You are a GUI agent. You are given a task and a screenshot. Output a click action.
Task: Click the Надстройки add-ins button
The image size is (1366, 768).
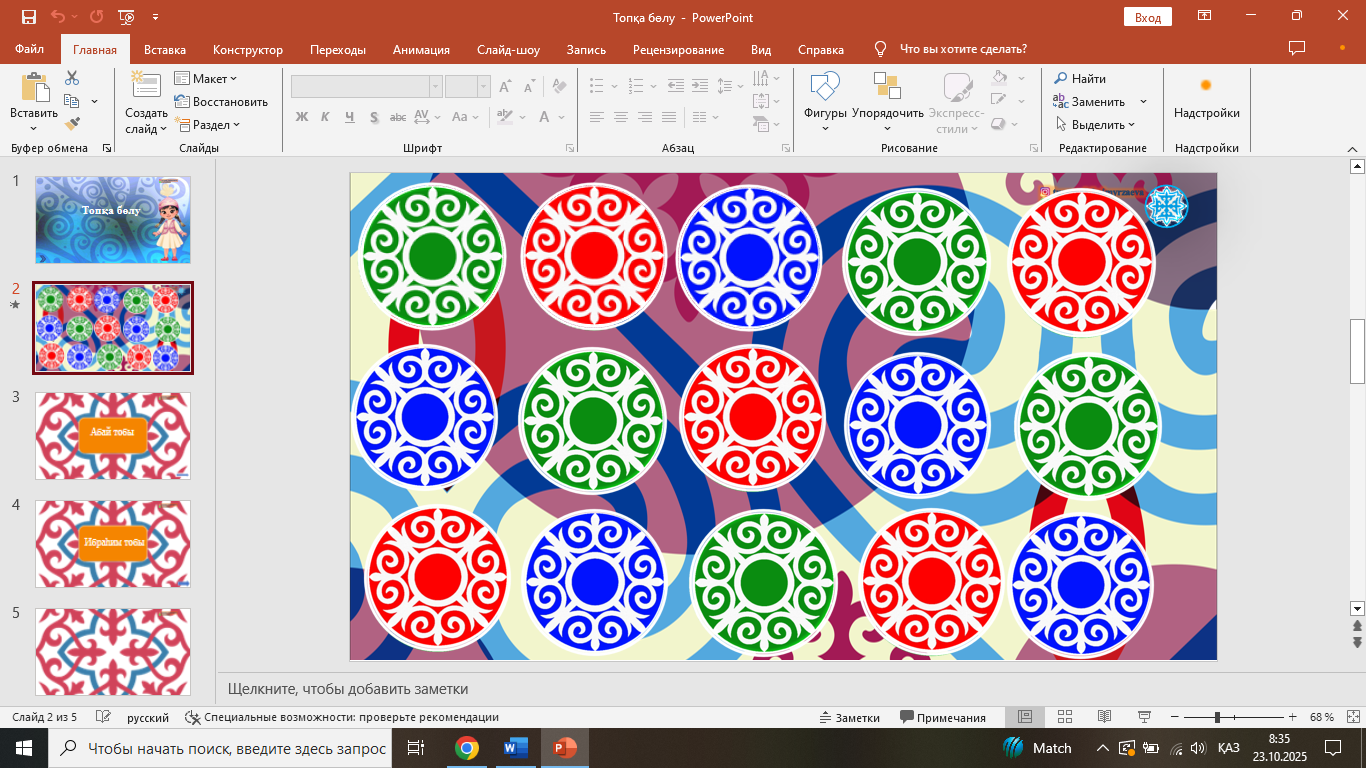click(x=1206, y=98)
